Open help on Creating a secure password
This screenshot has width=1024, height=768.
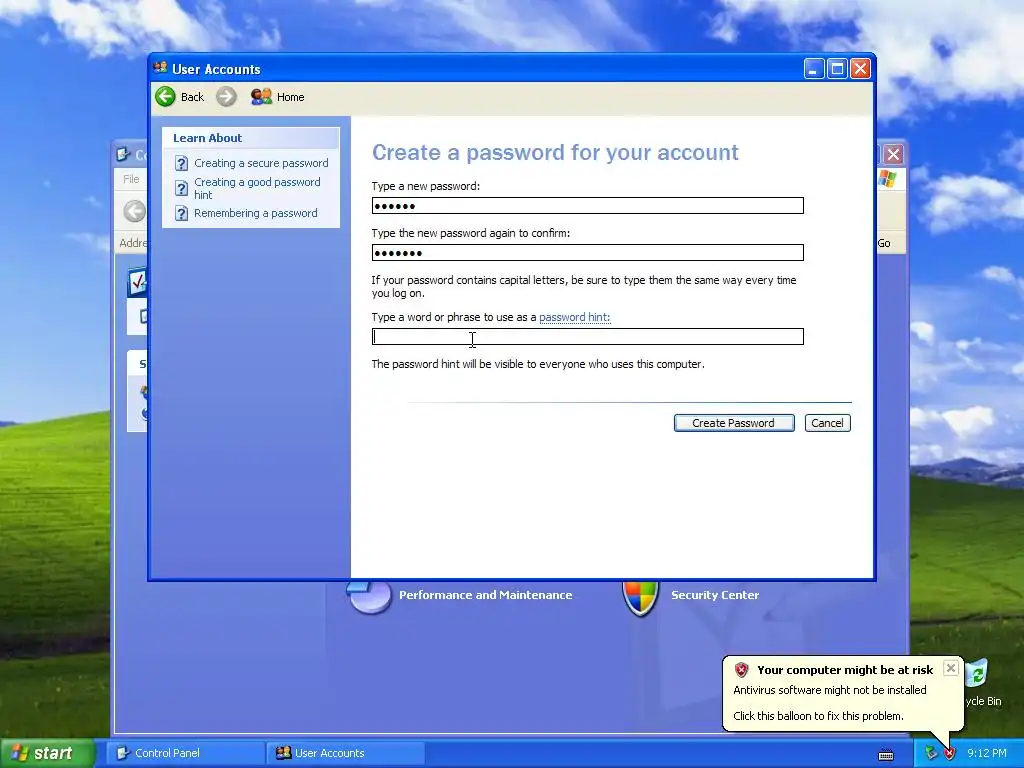(261, 163)
